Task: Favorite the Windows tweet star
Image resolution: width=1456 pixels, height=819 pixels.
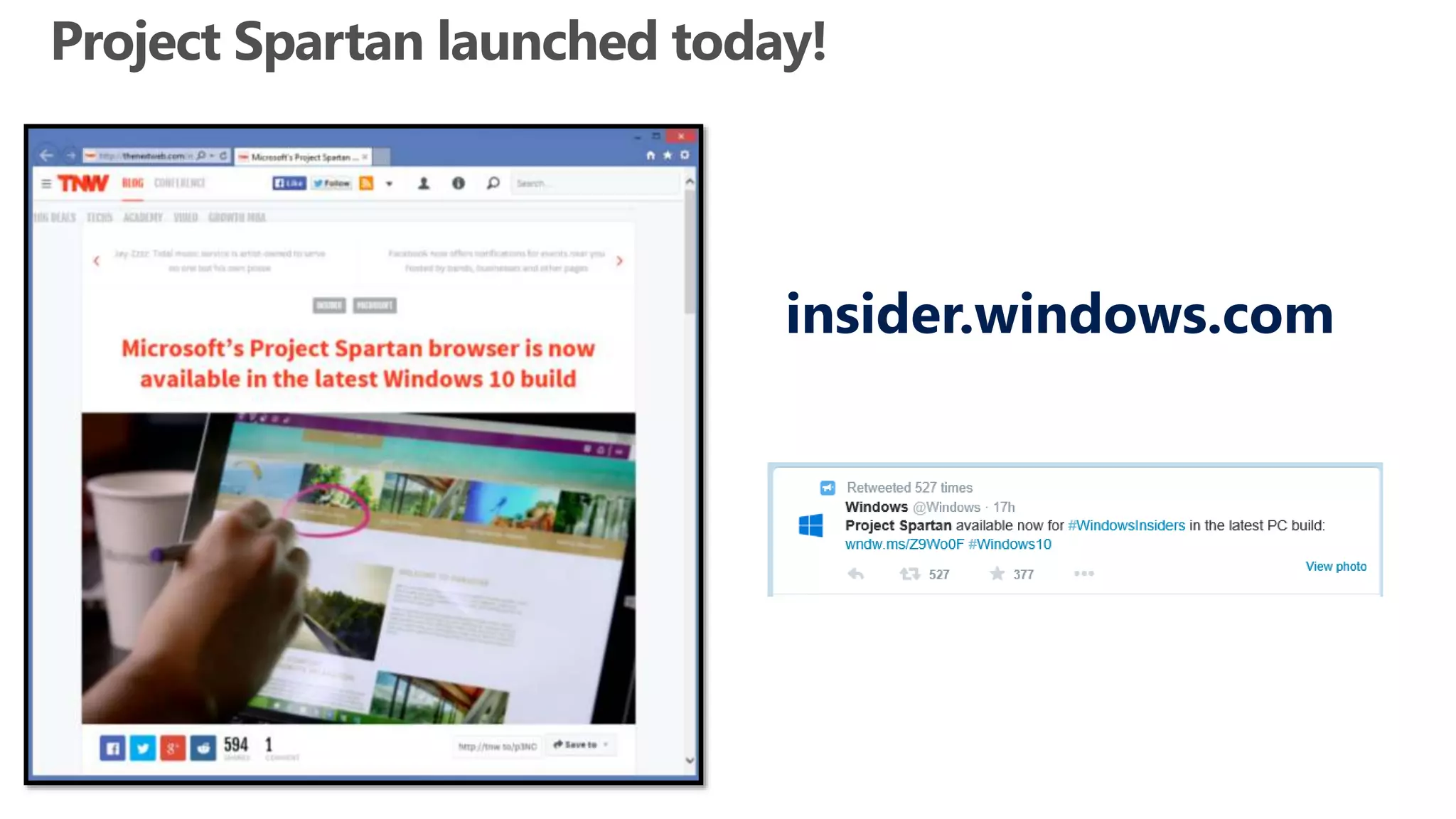Action: point(997,574)
